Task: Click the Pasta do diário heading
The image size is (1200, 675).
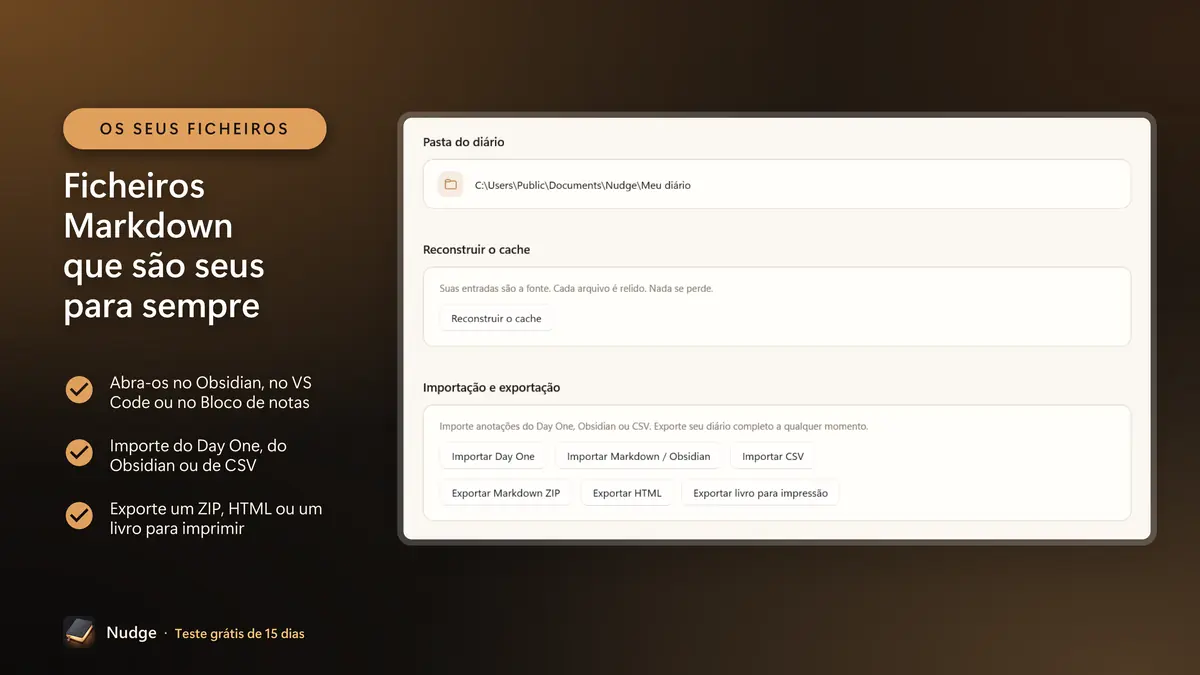Action: (464, 142)
